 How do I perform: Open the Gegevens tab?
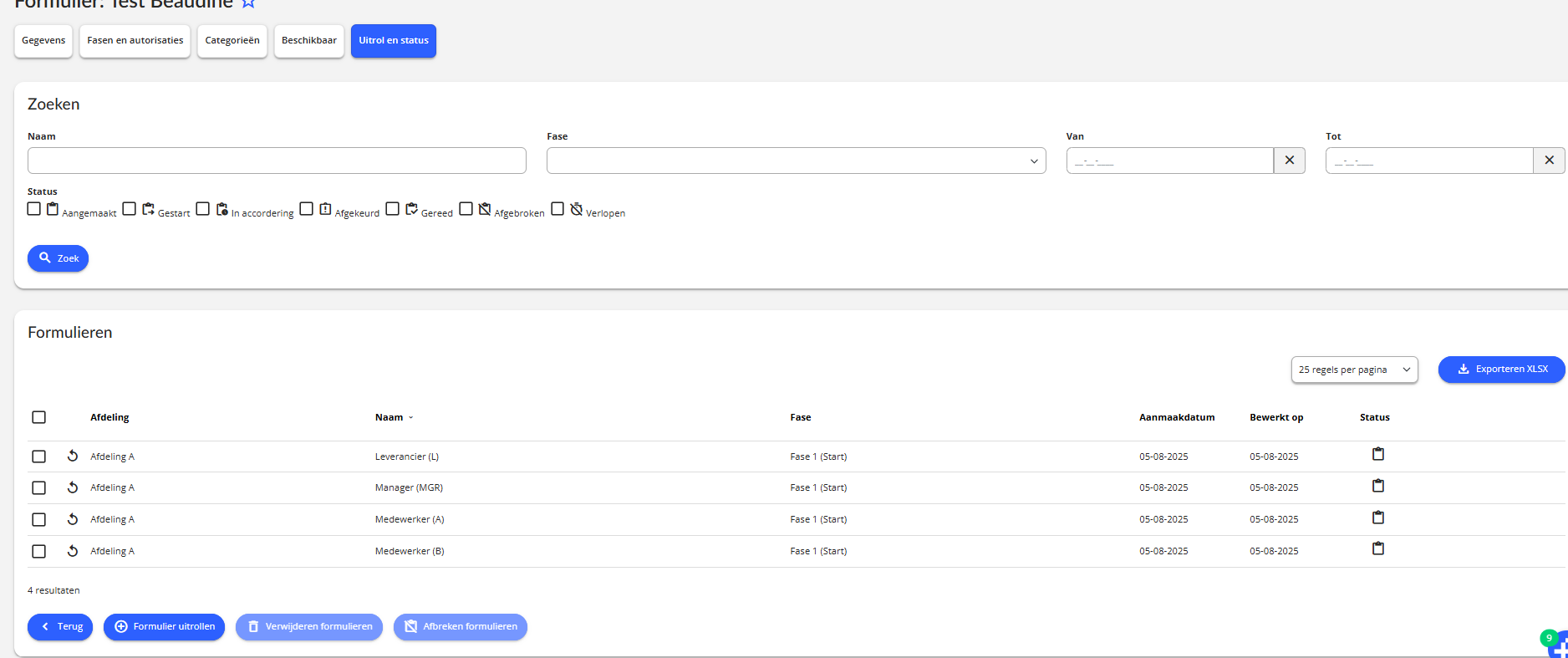point(43,41)
